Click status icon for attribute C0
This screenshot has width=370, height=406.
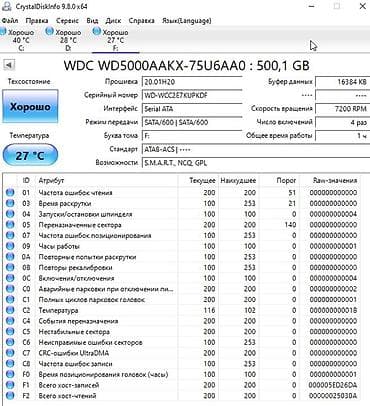tap(10, 289)
